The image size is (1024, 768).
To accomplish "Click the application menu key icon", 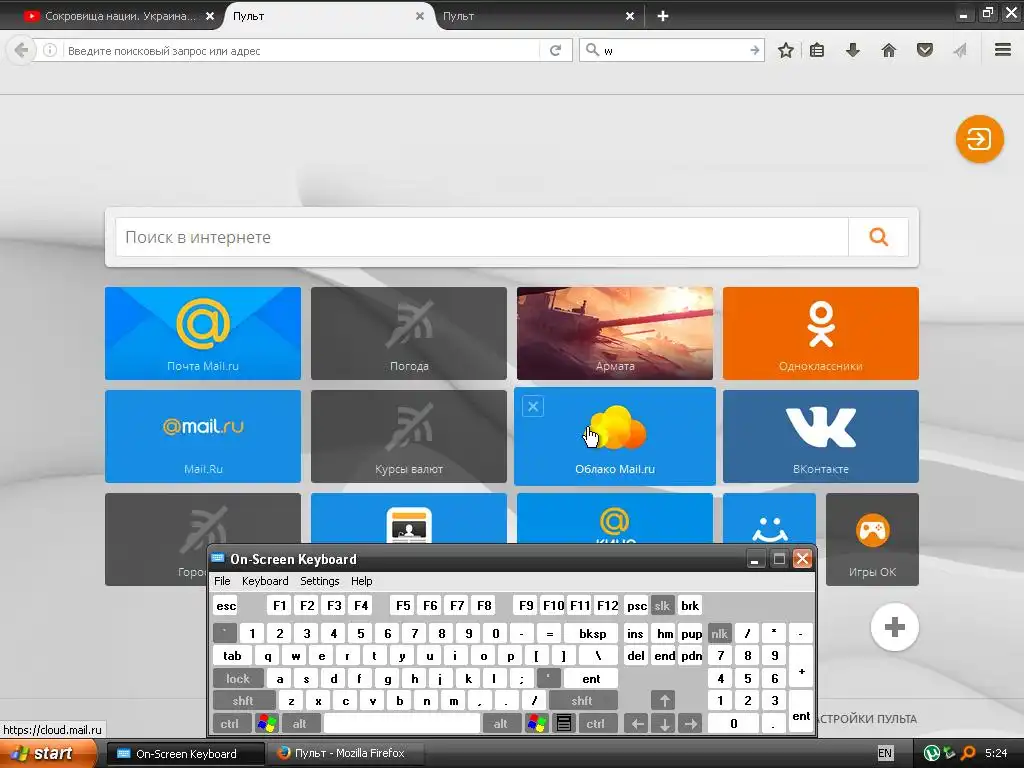I will coord(564,724).
